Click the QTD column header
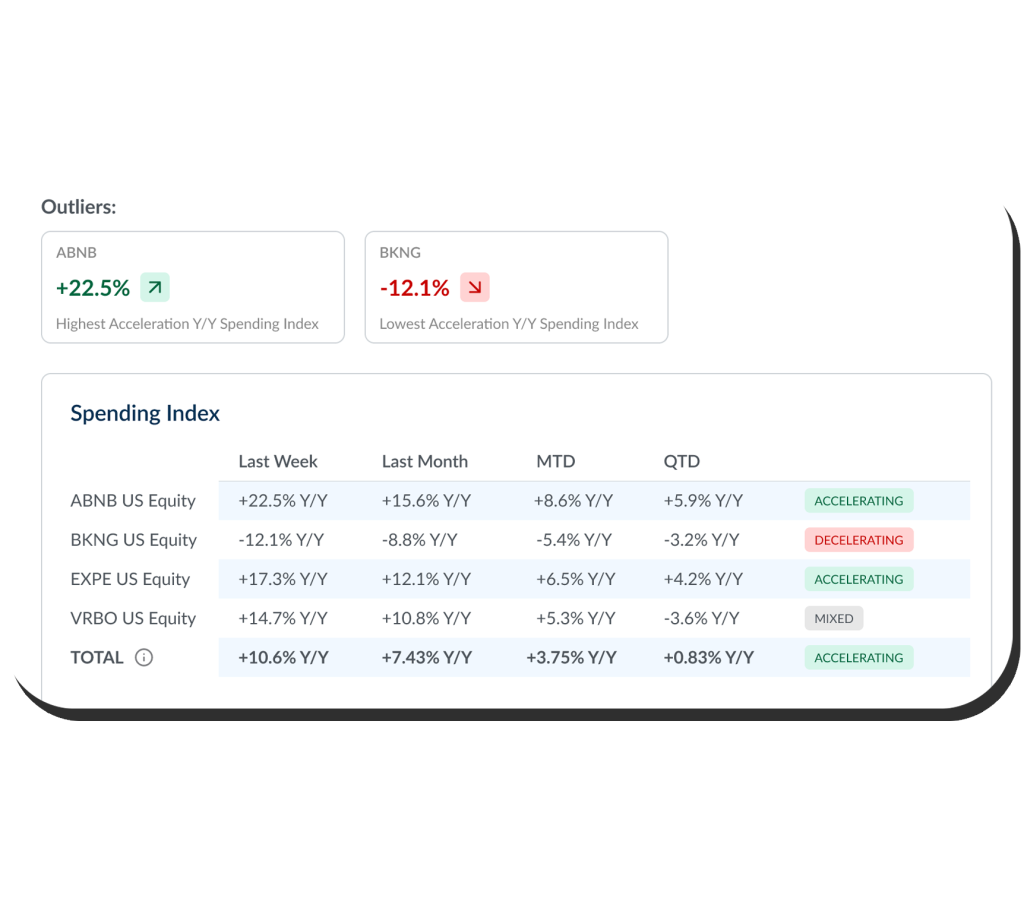 [681, 461]
